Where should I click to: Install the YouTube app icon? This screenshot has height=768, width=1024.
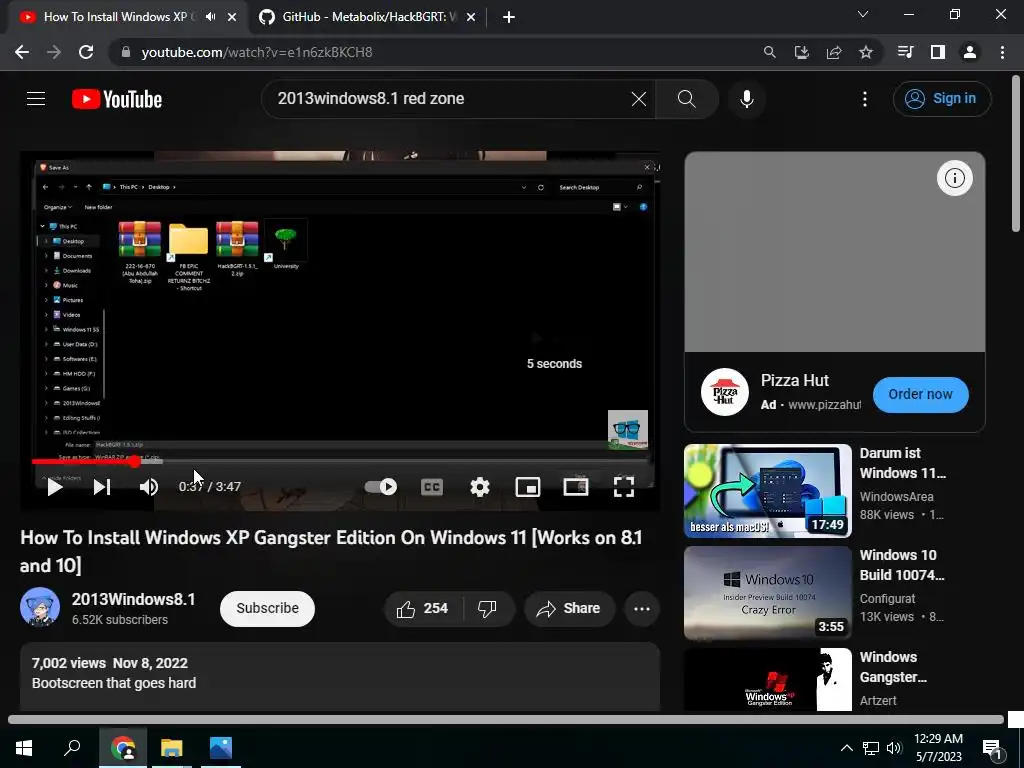(801, 52)
